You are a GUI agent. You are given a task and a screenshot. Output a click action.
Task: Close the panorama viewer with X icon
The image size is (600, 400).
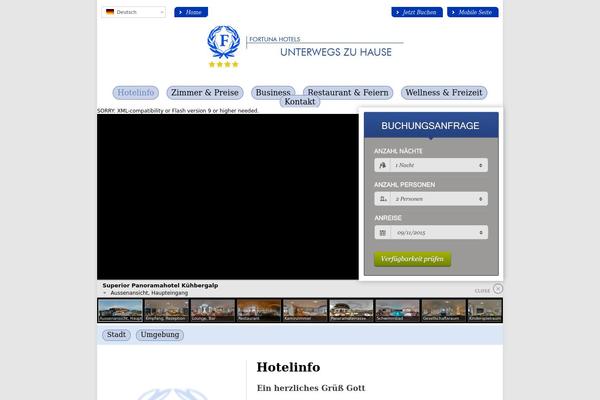pyautogui.click(x=498, y=288)
